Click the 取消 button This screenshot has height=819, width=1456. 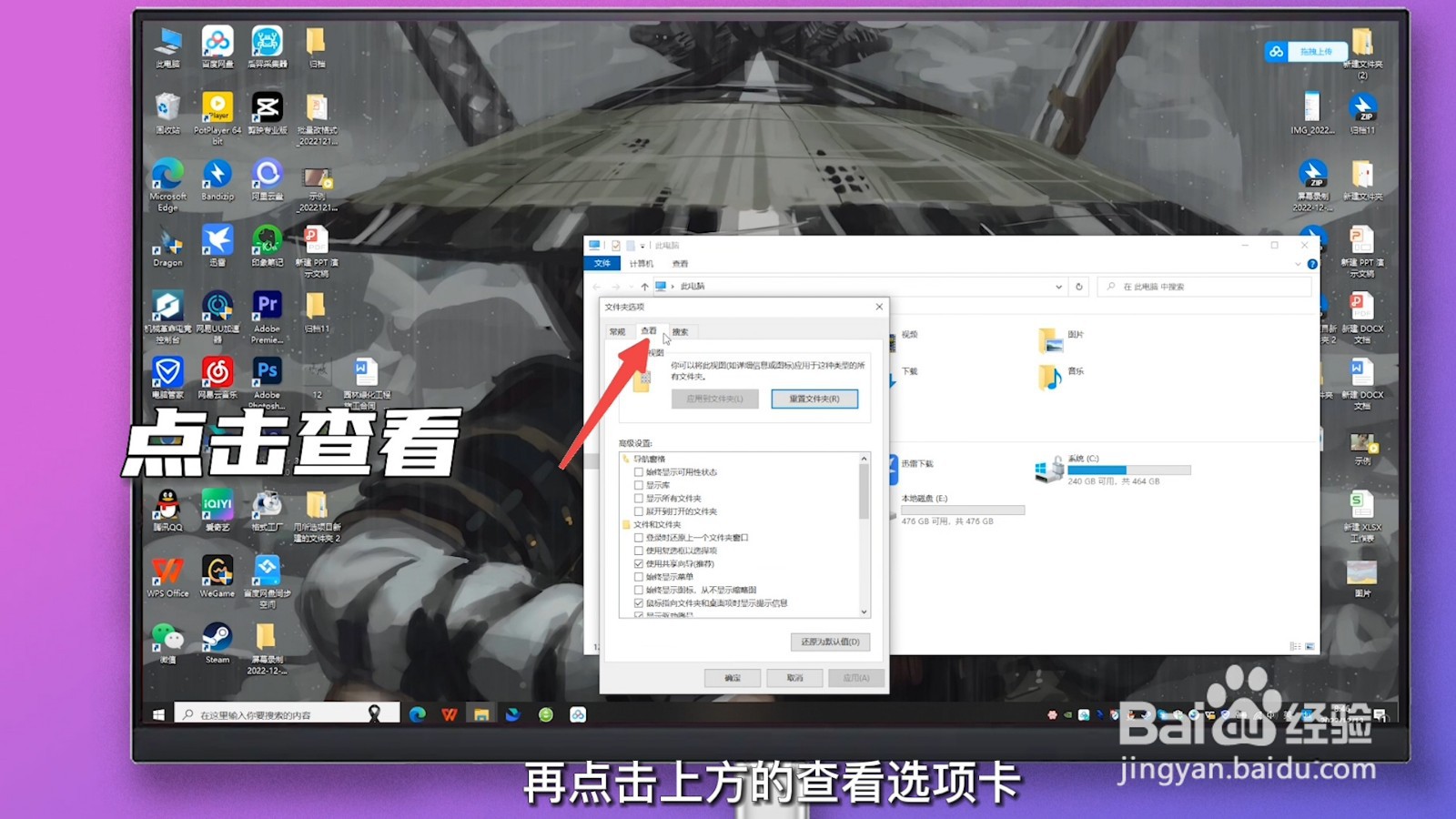(x=794, y=678)
